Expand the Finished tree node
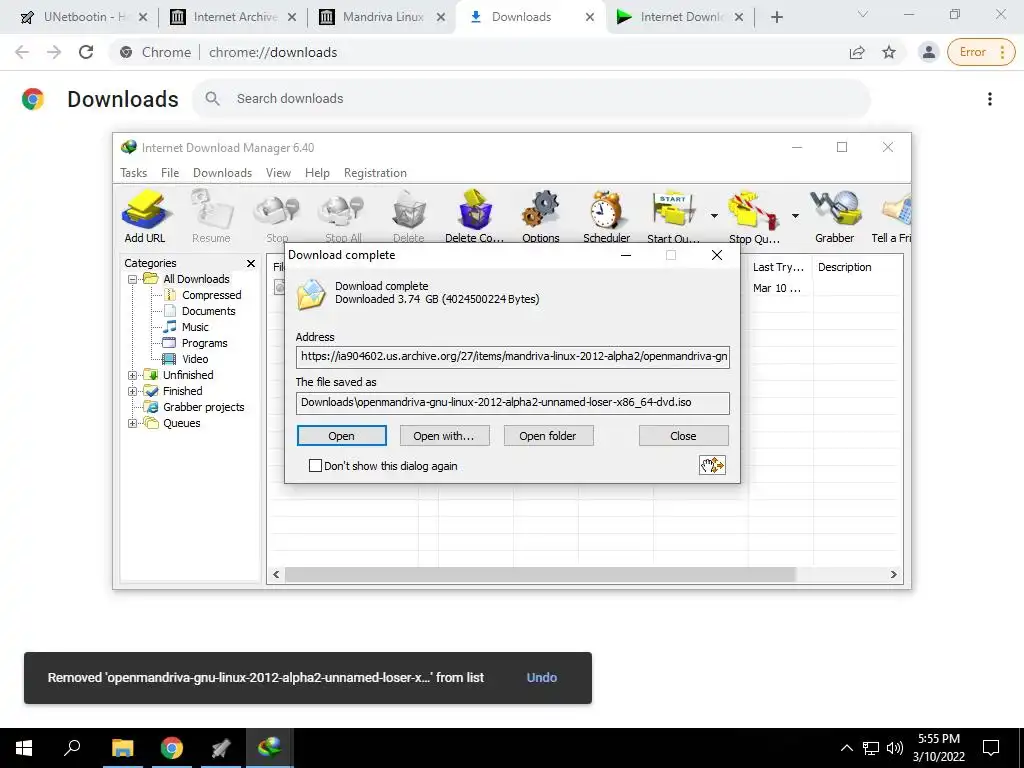The width and height of the screenshot is (1024, 768). point(133,391)
